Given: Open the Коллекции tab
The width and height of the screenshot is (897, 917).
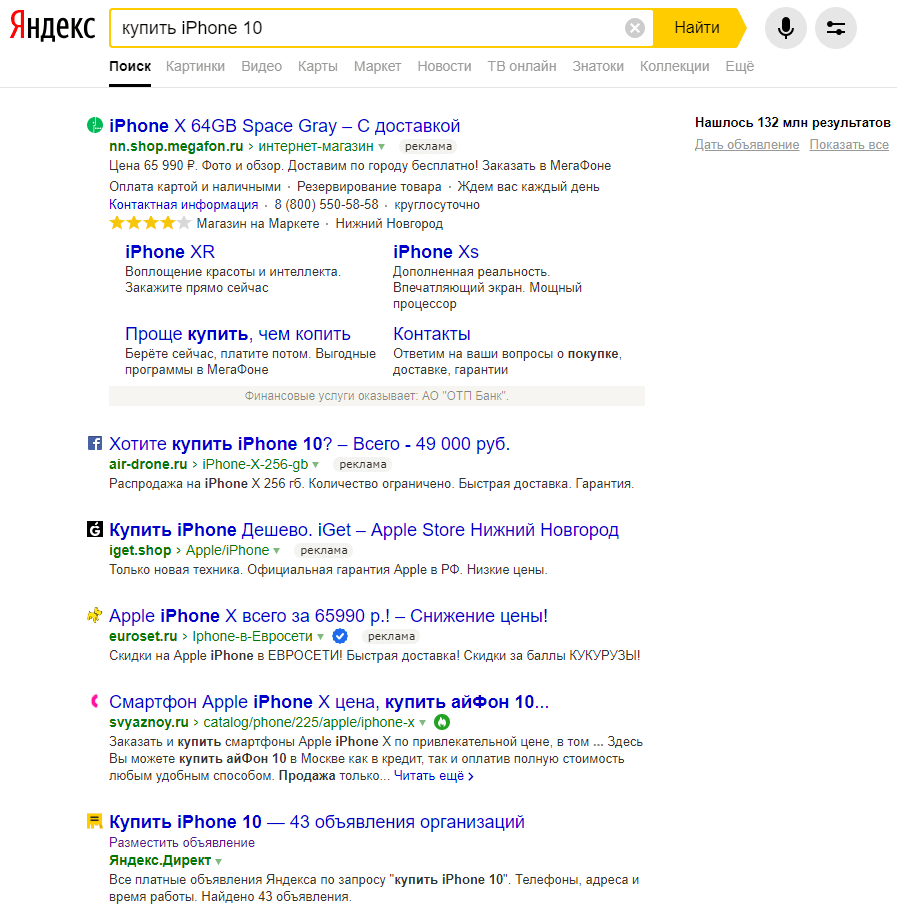Looking at the screenshot, I should click(674, 67).
